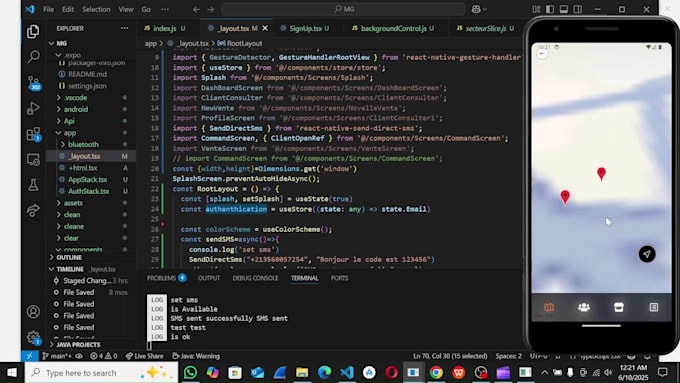The height and width of the screenshot is (383, 680).
Task: Click the main branch indicator in status bar
Action: pyautogui.click(x=57, y=356)
